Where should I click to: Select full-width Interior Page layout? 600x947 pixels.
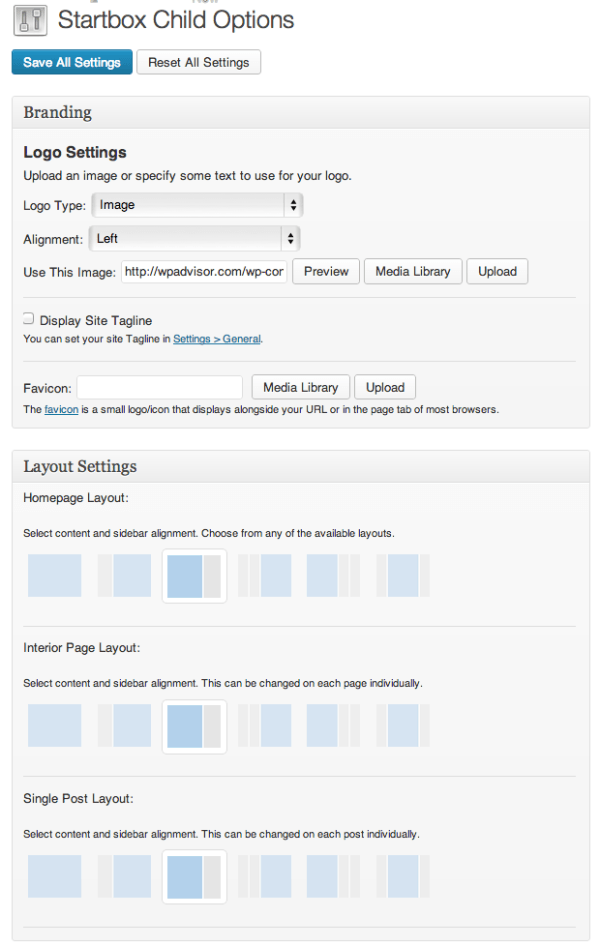point(54,726)
